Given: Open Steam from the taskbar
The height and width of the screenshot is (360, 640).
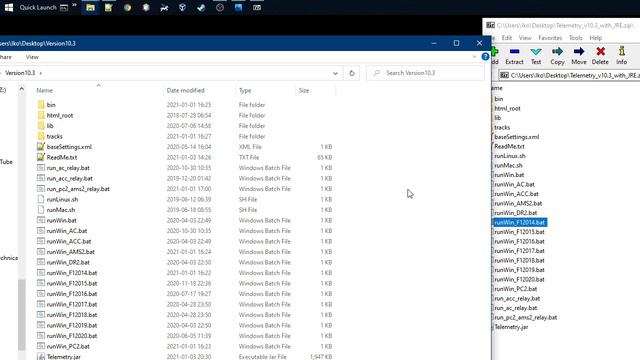Looking at the screenshot, I should [x=201, y=7].
